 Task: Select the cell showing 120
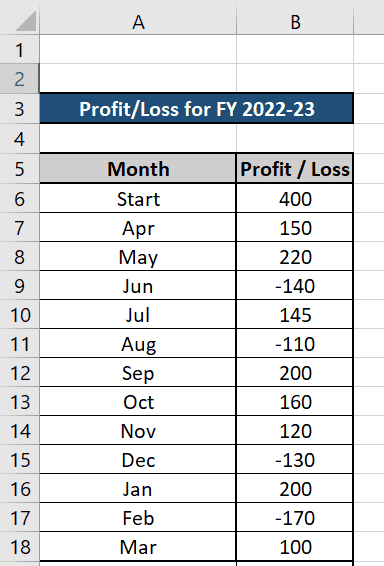click(x=295, y=430)
